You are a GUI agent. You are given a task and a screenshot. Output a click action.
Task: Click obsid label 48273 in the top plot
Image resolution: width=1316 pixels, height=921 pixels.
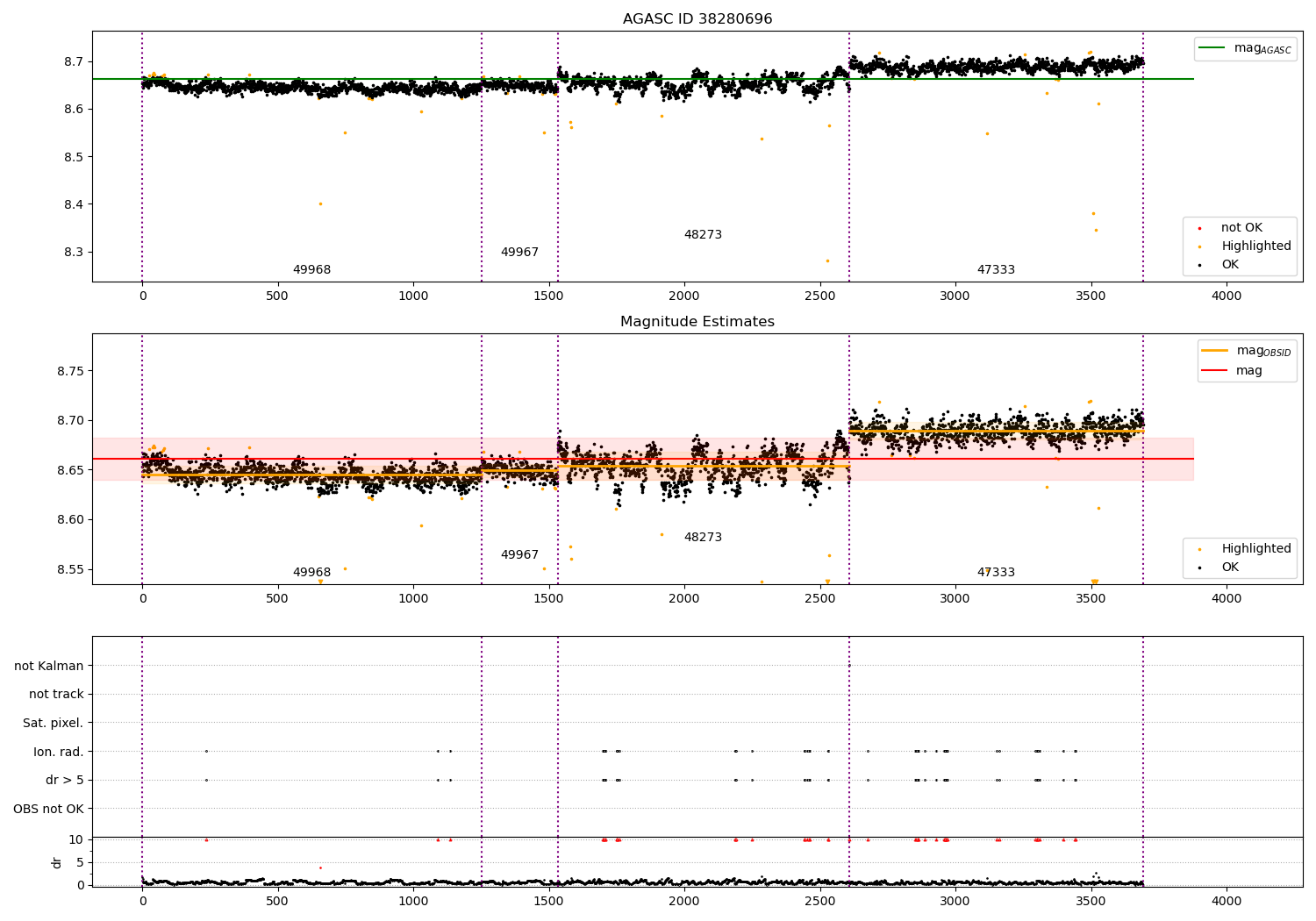click(704, 235)
